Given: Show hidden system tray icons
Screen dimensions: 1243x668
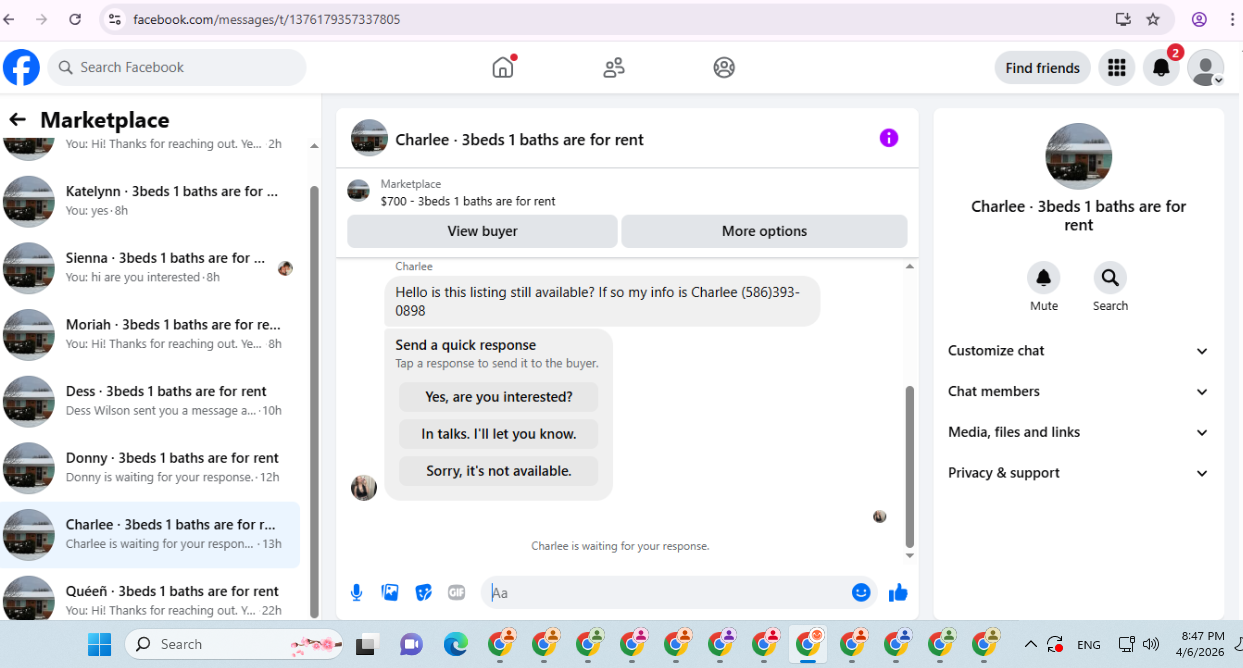Looking at the screenshot, I should click(x=1030, y=645).
